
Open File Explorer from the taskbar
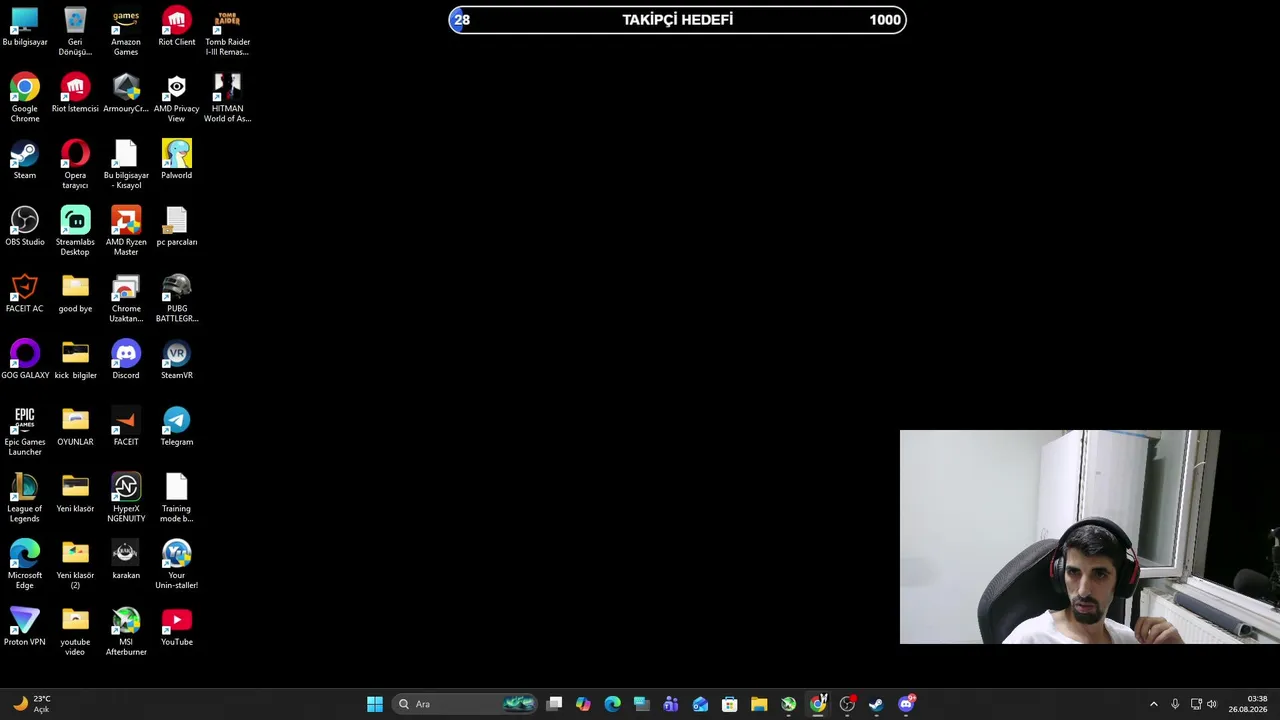[x=759, y=704]
